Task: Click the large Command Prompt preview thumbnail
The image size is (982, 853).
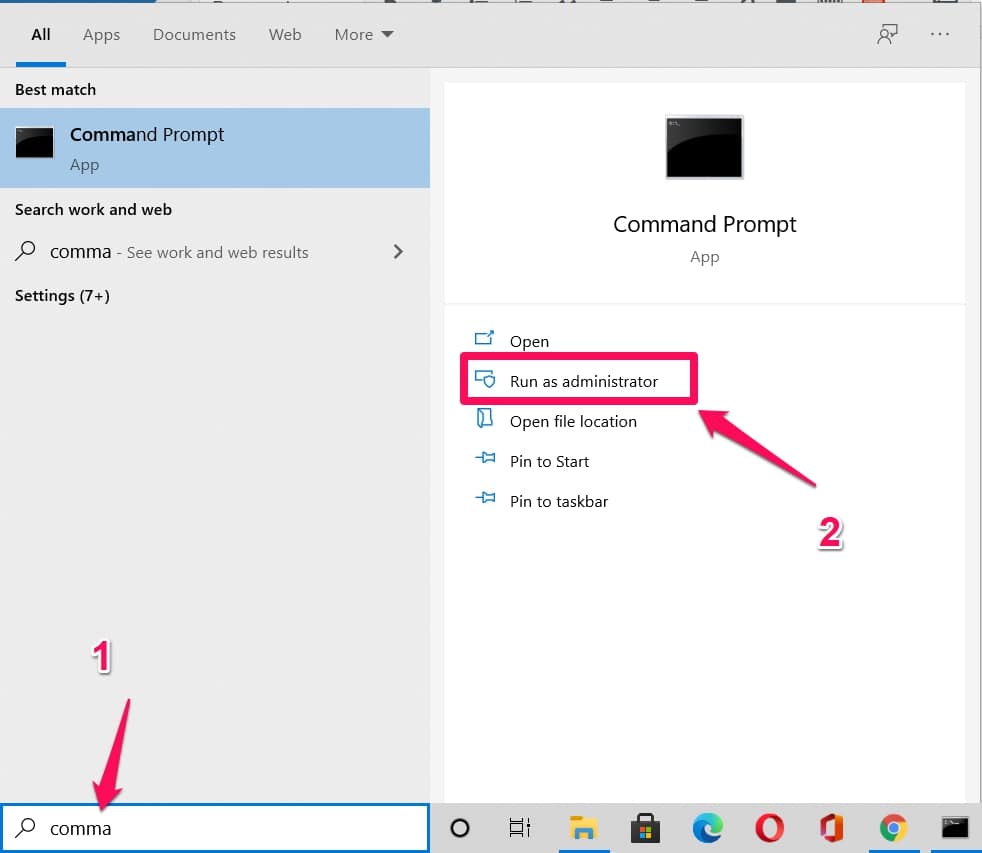Action: [x=704, y=148]
